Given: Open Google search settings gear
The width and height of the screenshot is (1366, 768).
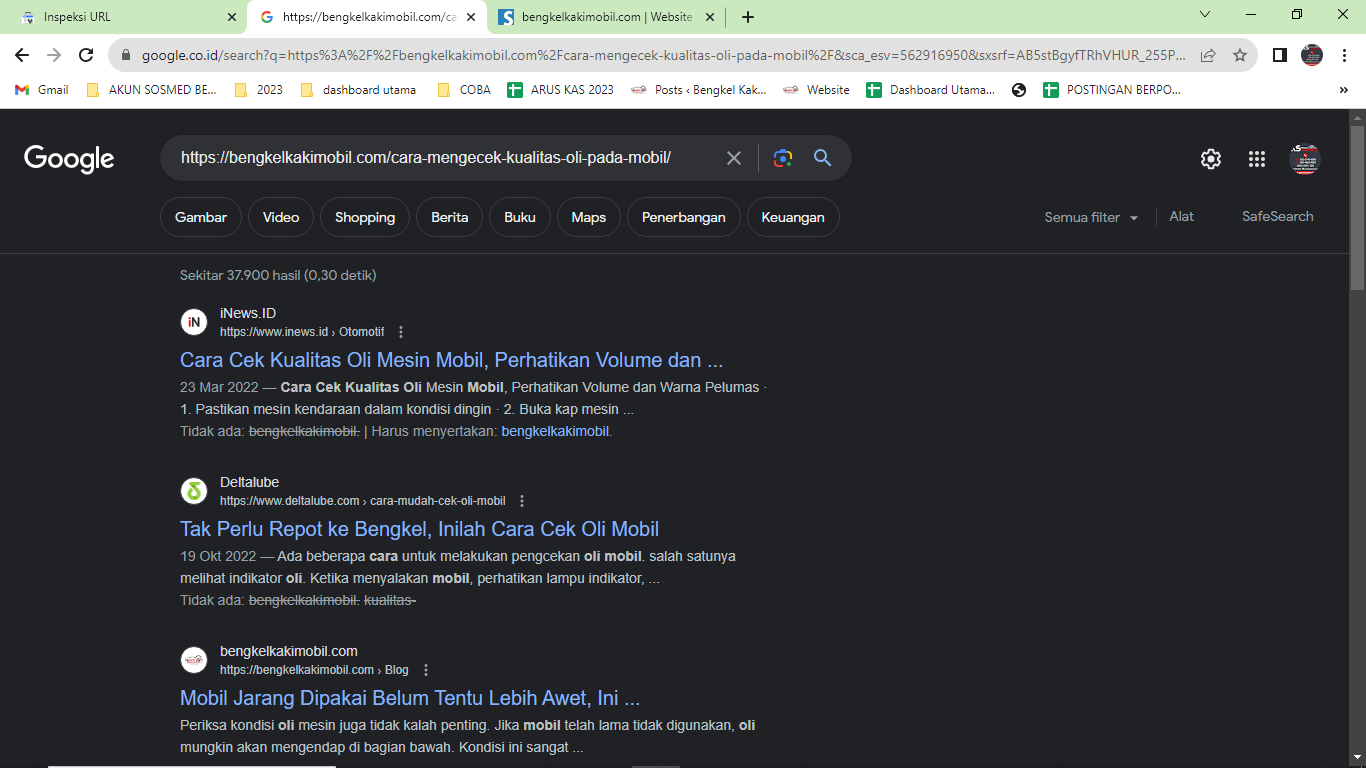Looking at the screenshot, I should coord(1211,159).
